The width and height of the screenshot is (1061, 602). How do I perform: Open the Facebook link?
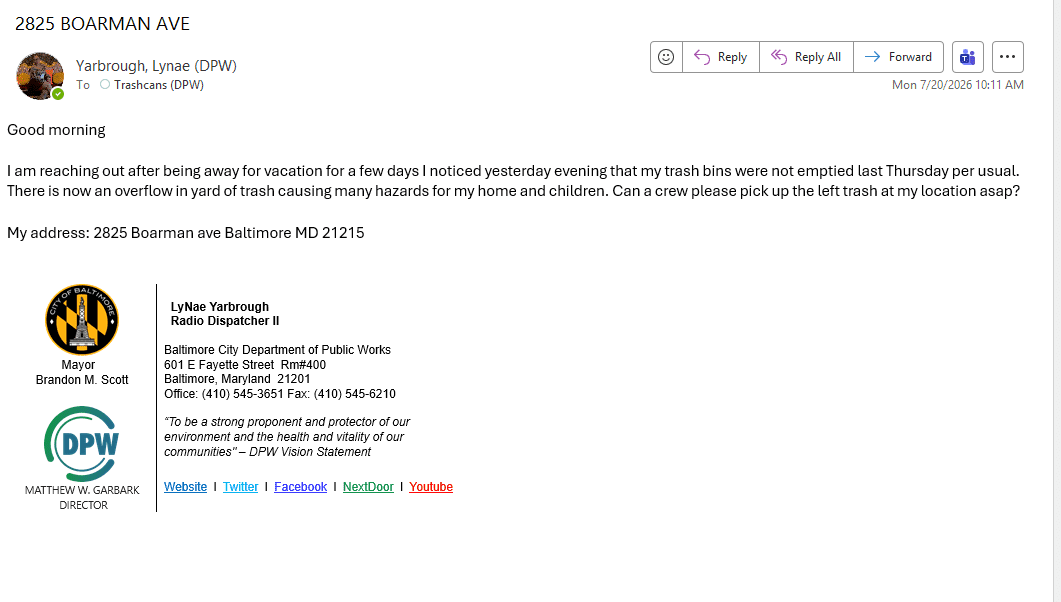pos(300,487)
